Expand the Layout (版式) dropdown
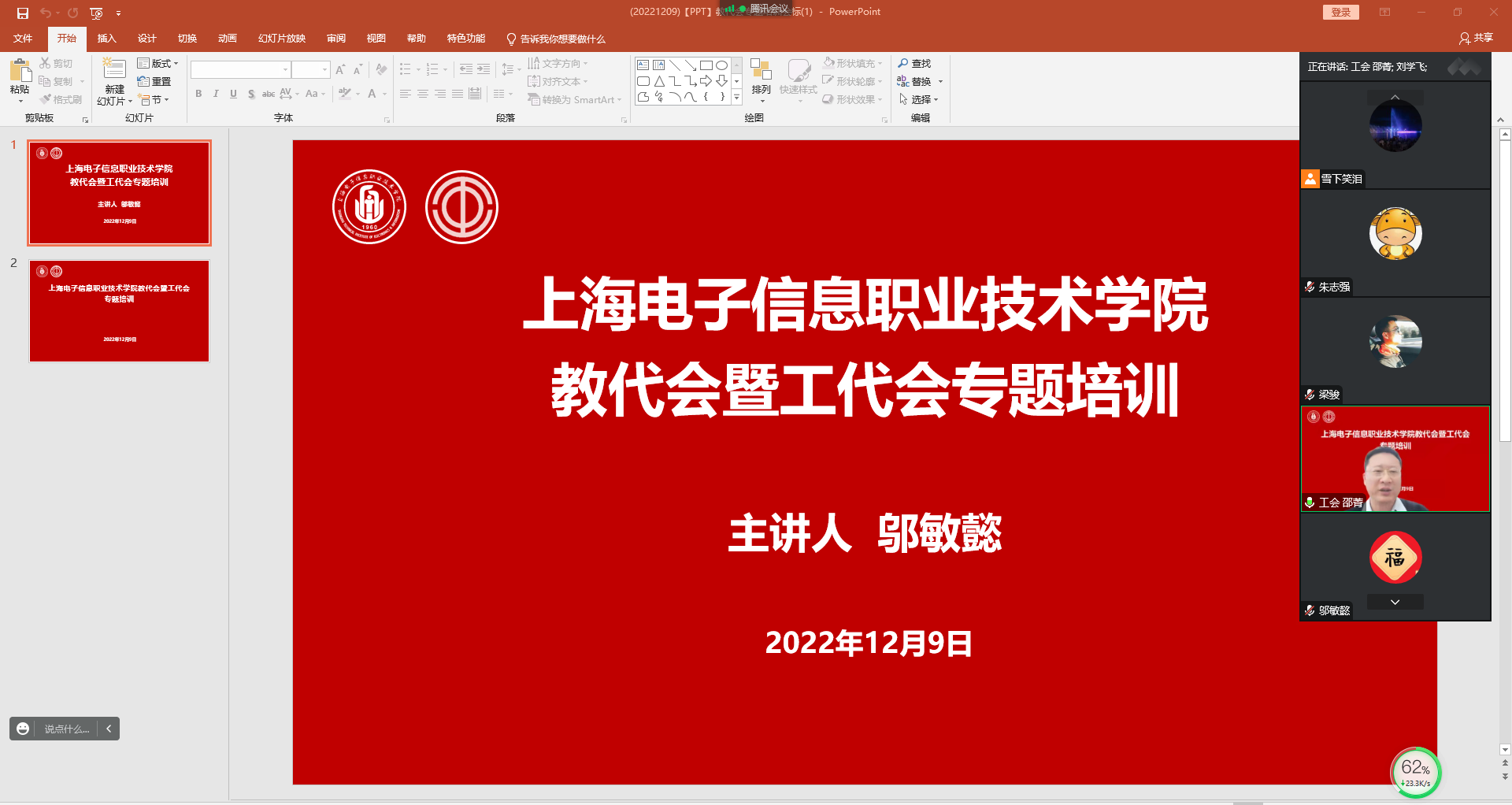 pyautogui.click(x=158, y=64)
